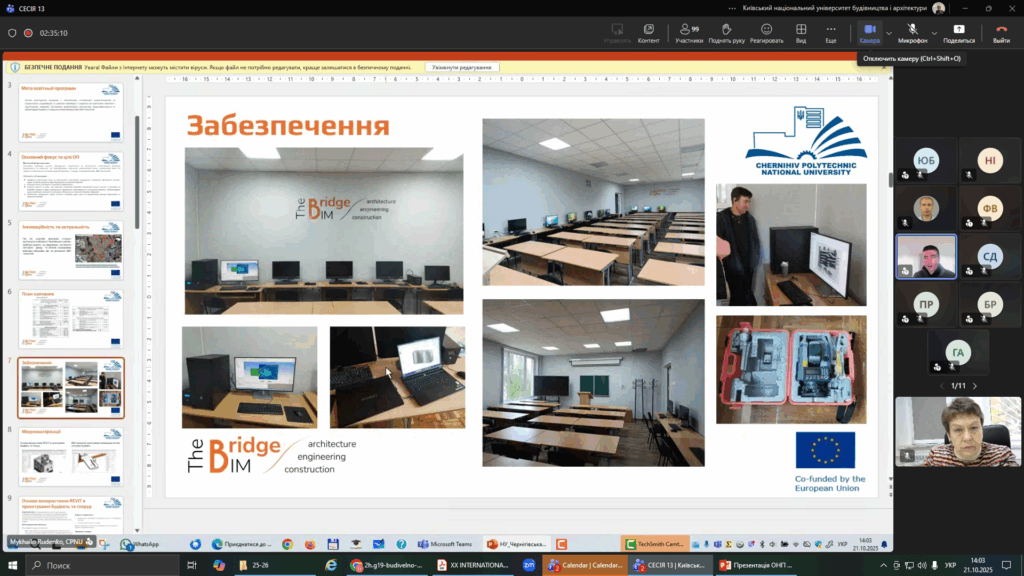Screen dimensions: 1024x576
Task: Go to next page of participants
Action: pos(975,386)
